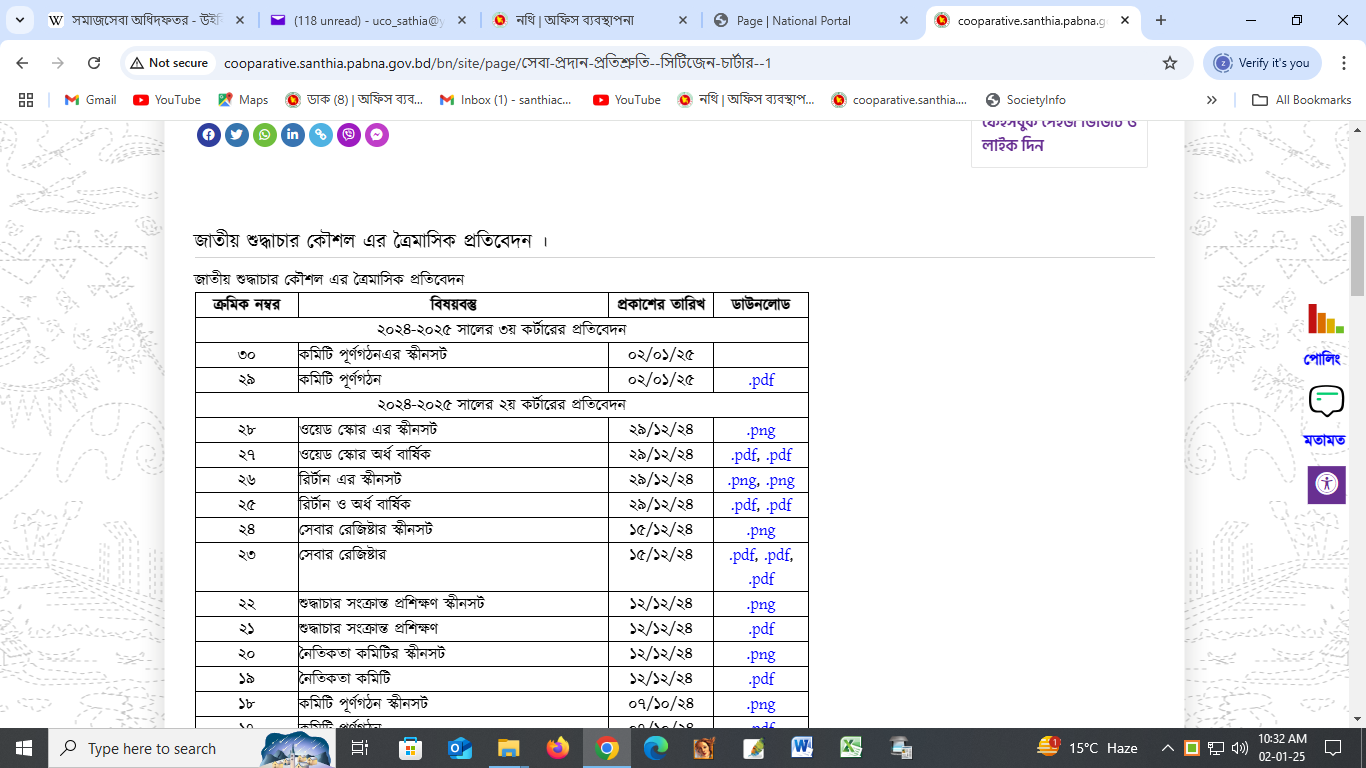Open the মতামত feedback chat icon
Viewport: 1366px width, 768px height.
(x=1326, y=402)
